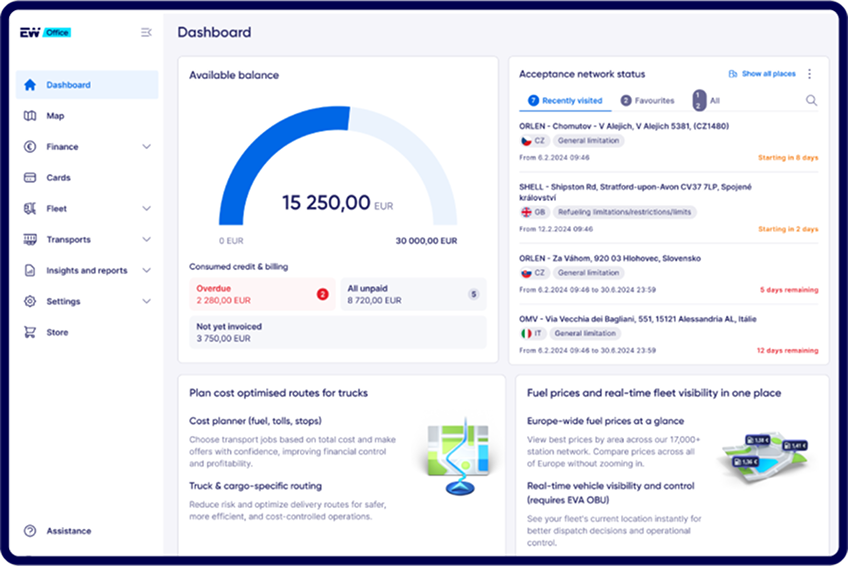
Task: Open the SHELL Shipston Rd station entry
Action: click(x=668, y=208)
